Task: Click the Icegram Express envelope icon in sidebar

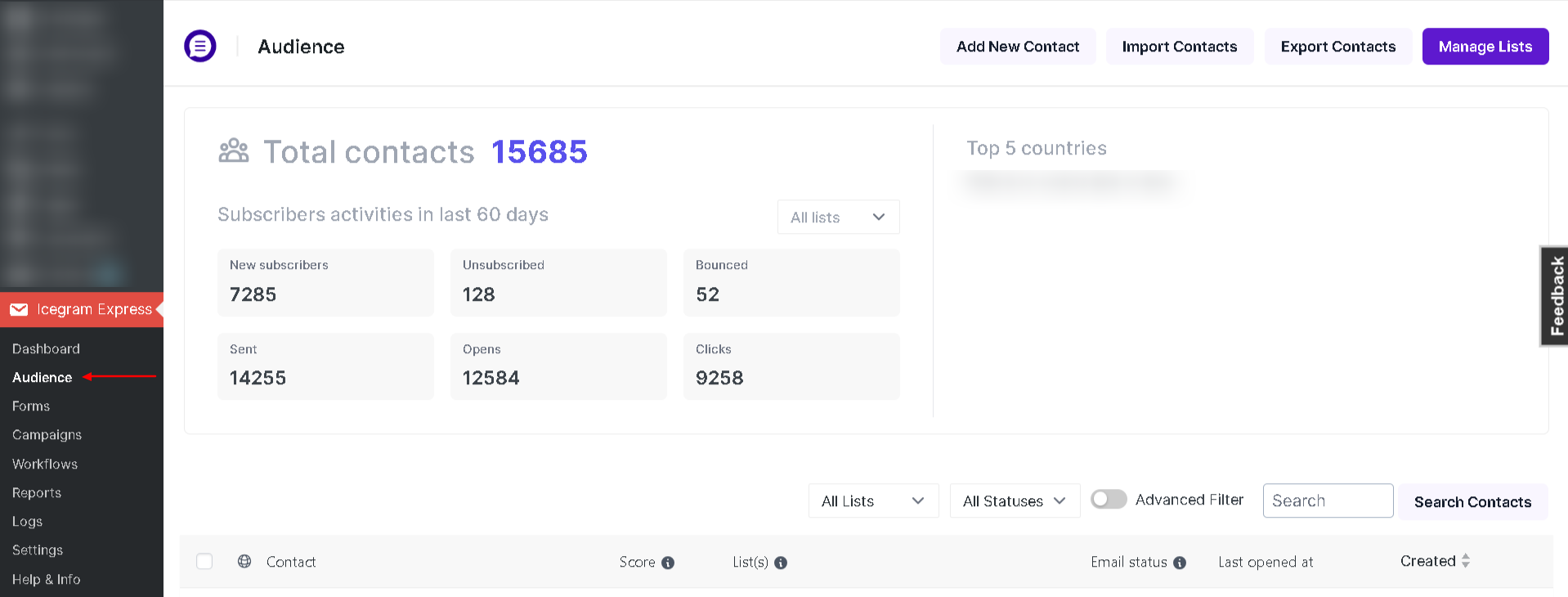Action: (x=19, y=309)
